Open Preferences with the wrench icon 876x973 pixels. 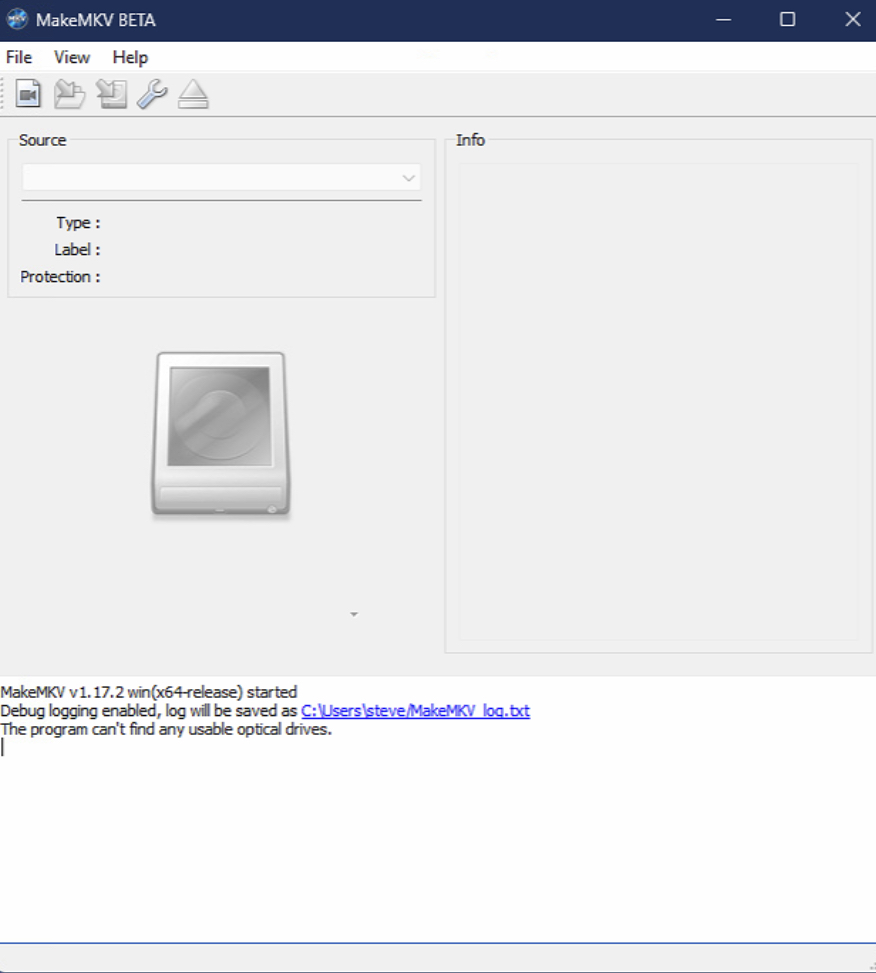tap(152, 94)
